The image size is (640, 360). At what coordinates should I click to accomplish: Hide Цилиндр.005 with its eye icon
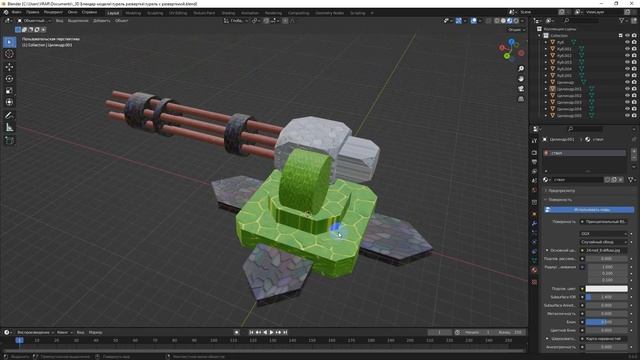pos(627,116)
